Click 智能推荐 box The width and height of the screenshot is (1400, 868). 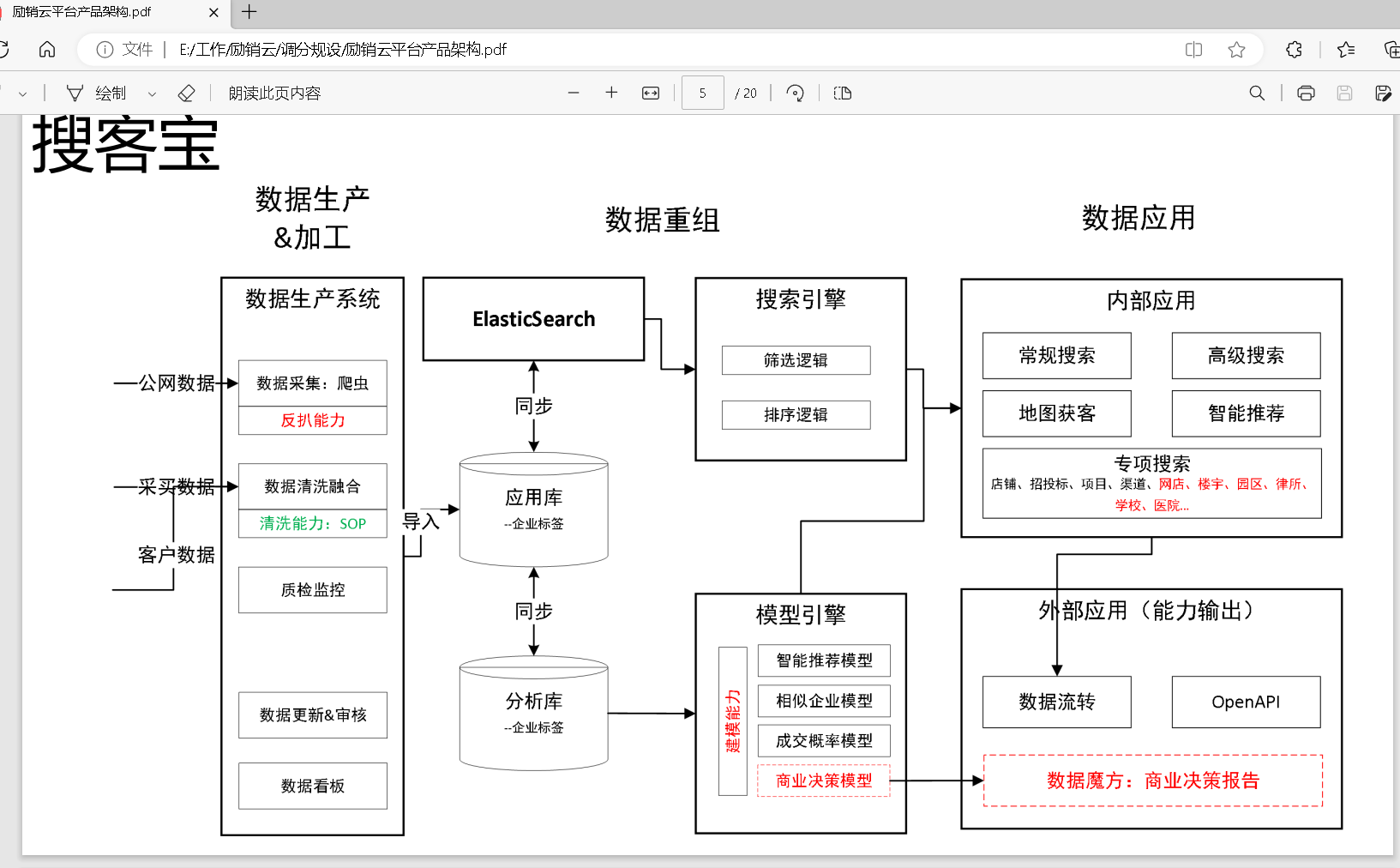click(1246, 413)
